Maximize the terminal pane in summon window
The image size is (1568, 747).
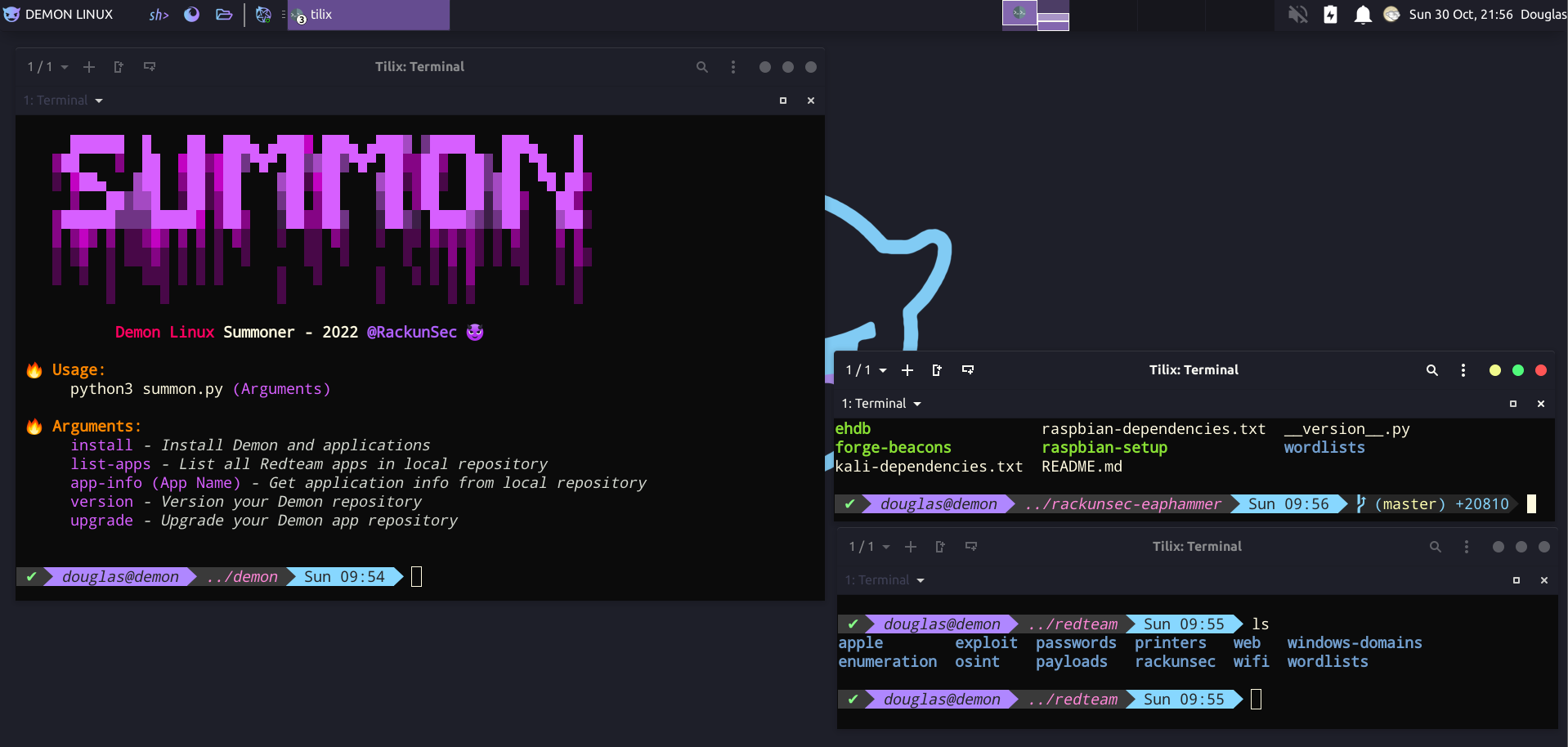point(783,101)
